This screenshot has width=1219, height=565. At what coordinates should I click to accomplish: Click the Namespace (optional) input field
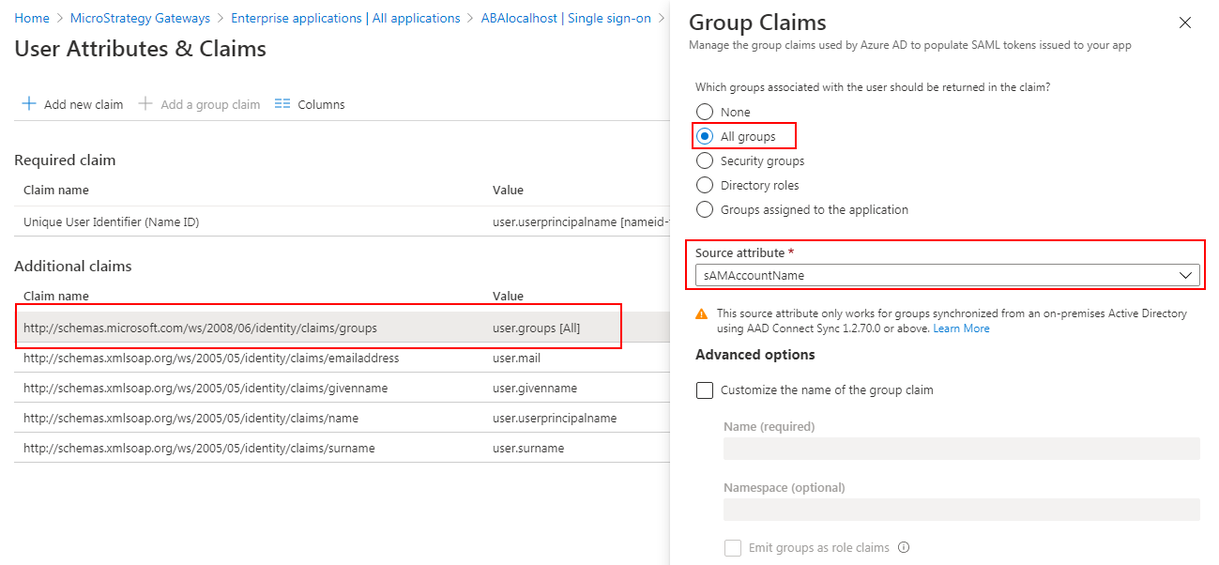(960, 510)
